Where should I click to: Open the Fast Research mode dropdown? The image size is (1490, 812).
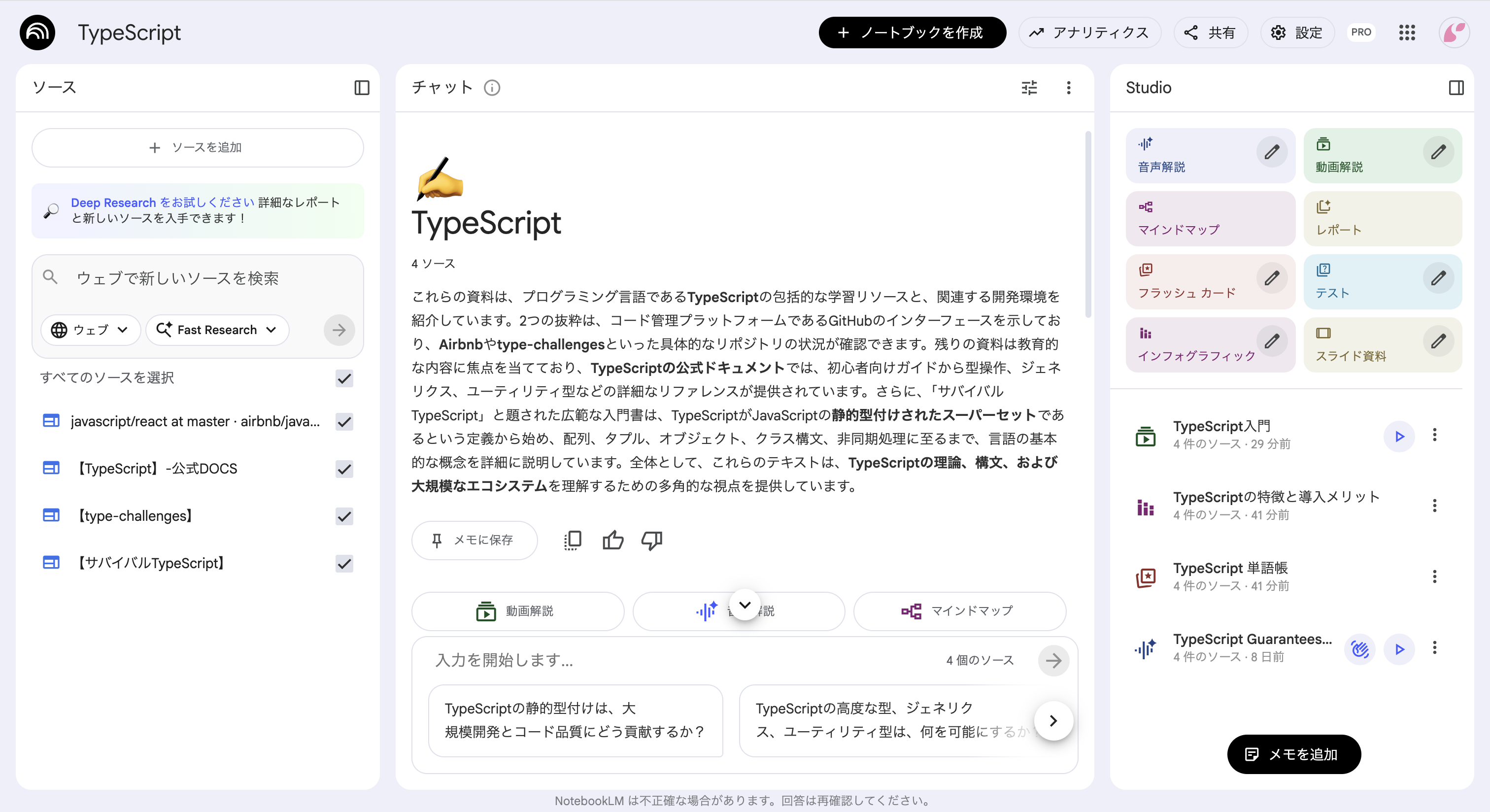(x=217, y=330)
